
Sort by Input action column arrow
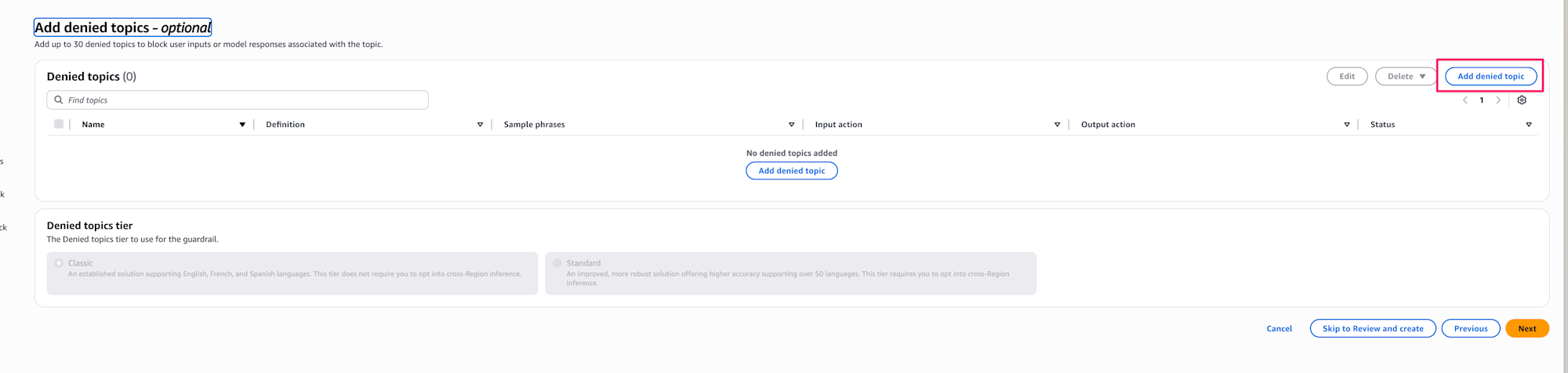[x=1057, y=125]
